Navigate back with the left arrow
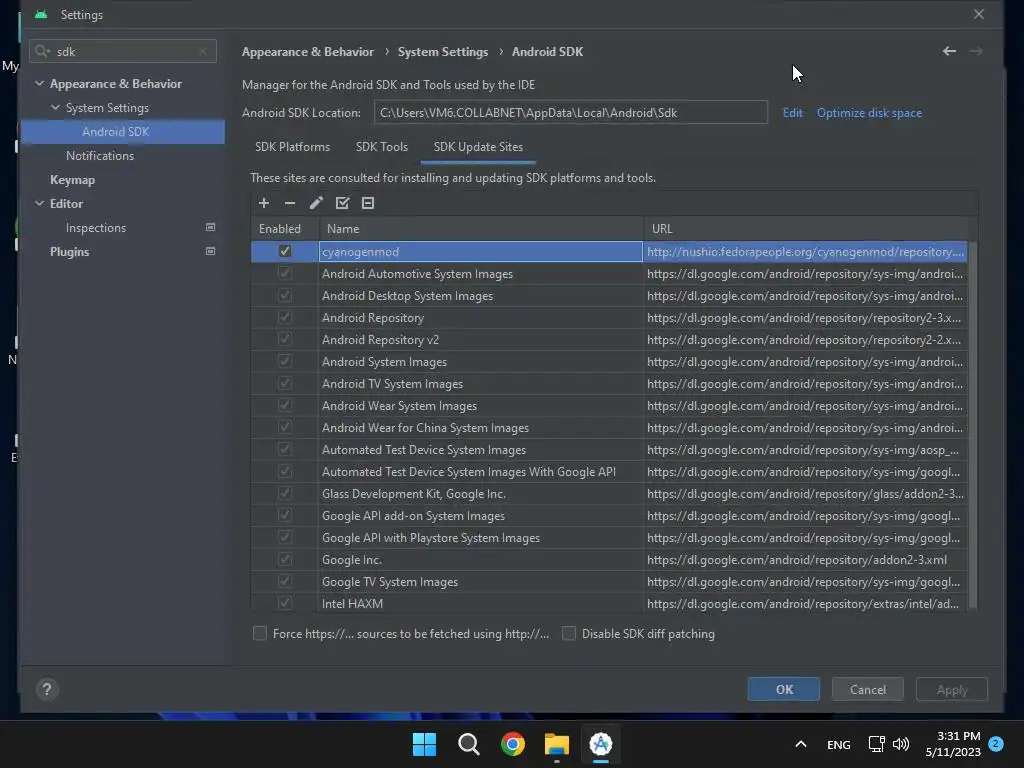 (950, 51)
